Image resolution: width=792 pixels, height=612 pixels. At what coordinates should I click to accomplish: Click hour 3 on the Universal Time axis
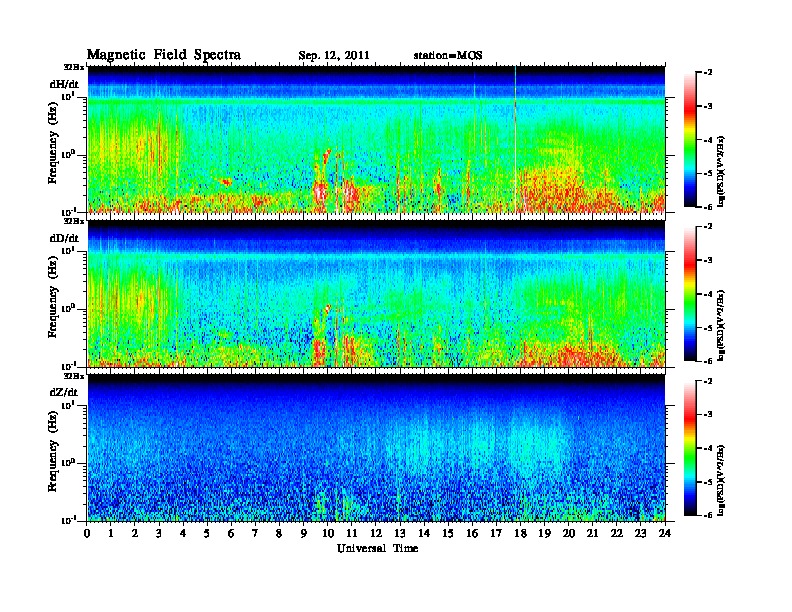[160, 533]
